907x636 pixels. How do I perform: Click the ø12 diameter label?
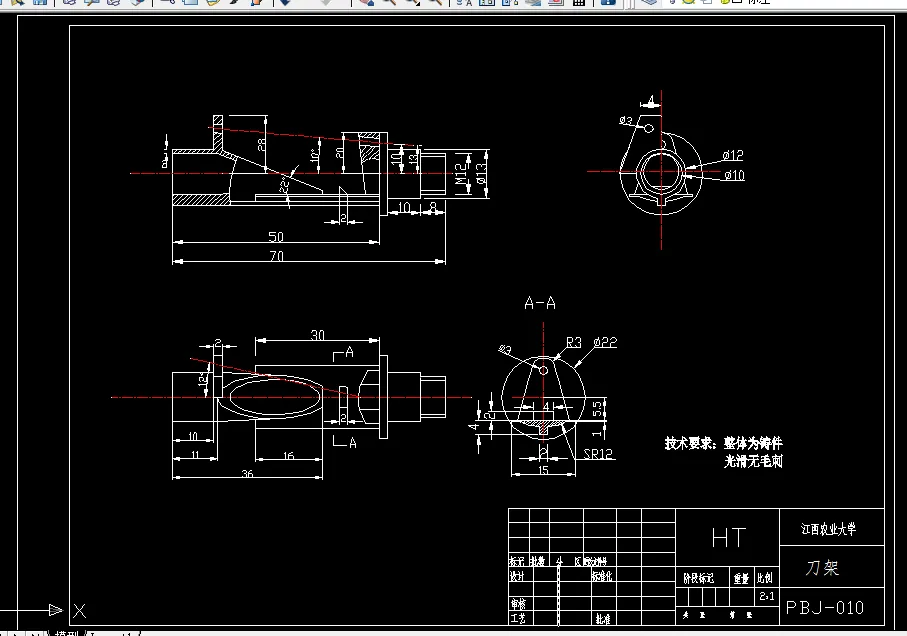(732, 155)
